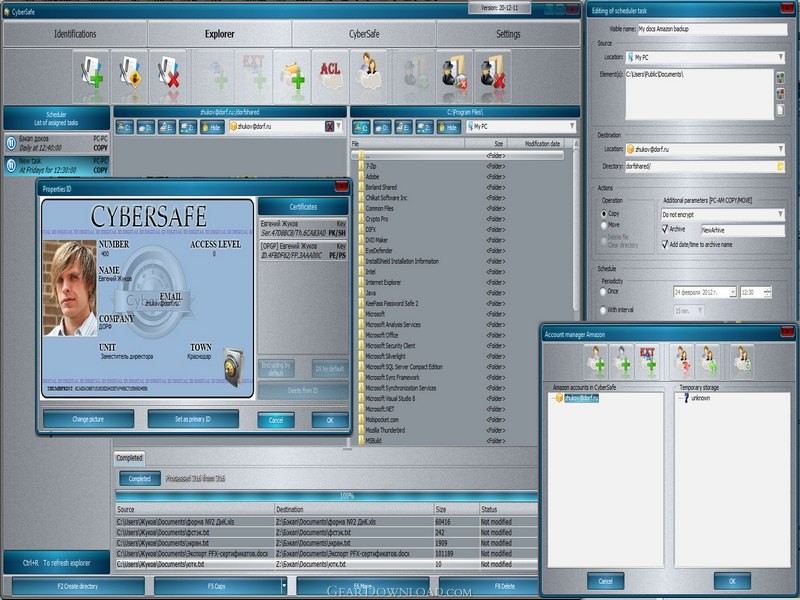Switch left explorer pane to drive Z:
This screenshot has width=800, height=600.
tap(188, 127)
